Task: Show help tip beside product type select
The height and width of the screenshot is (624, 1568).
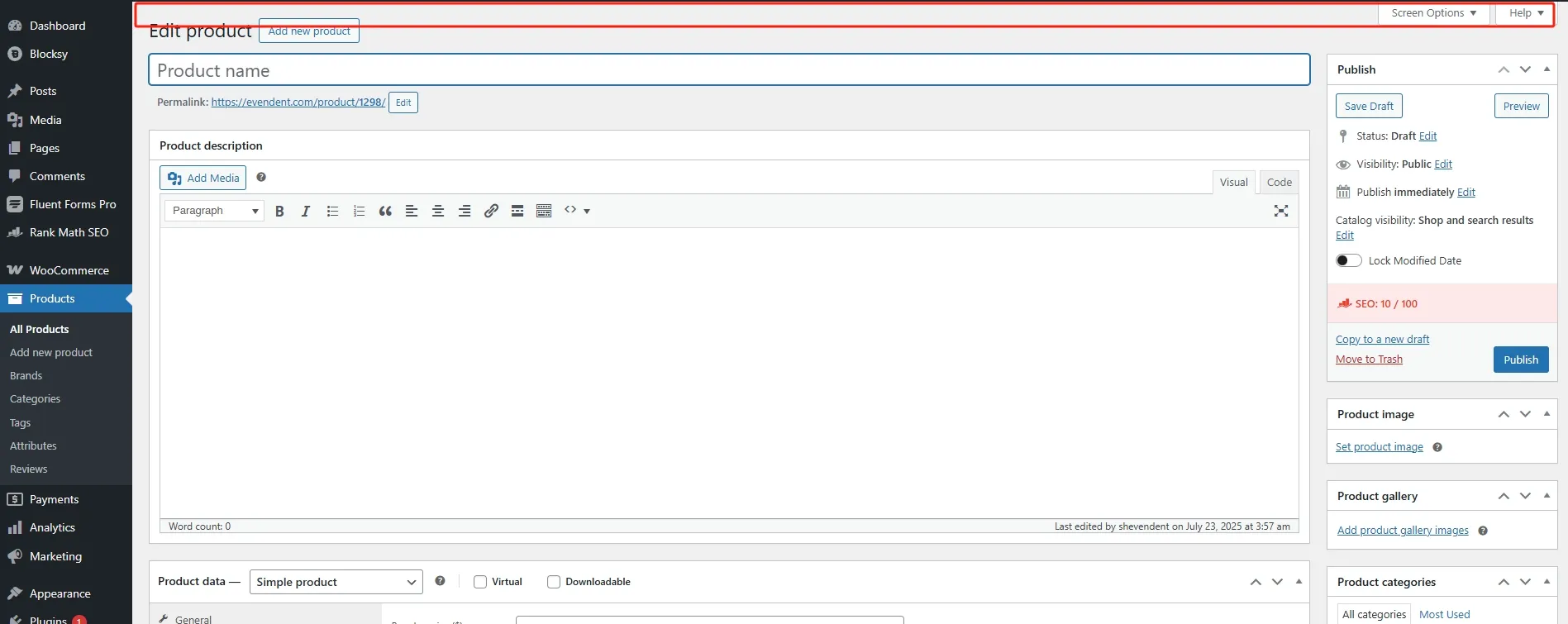Action: [x=440, y=581]
